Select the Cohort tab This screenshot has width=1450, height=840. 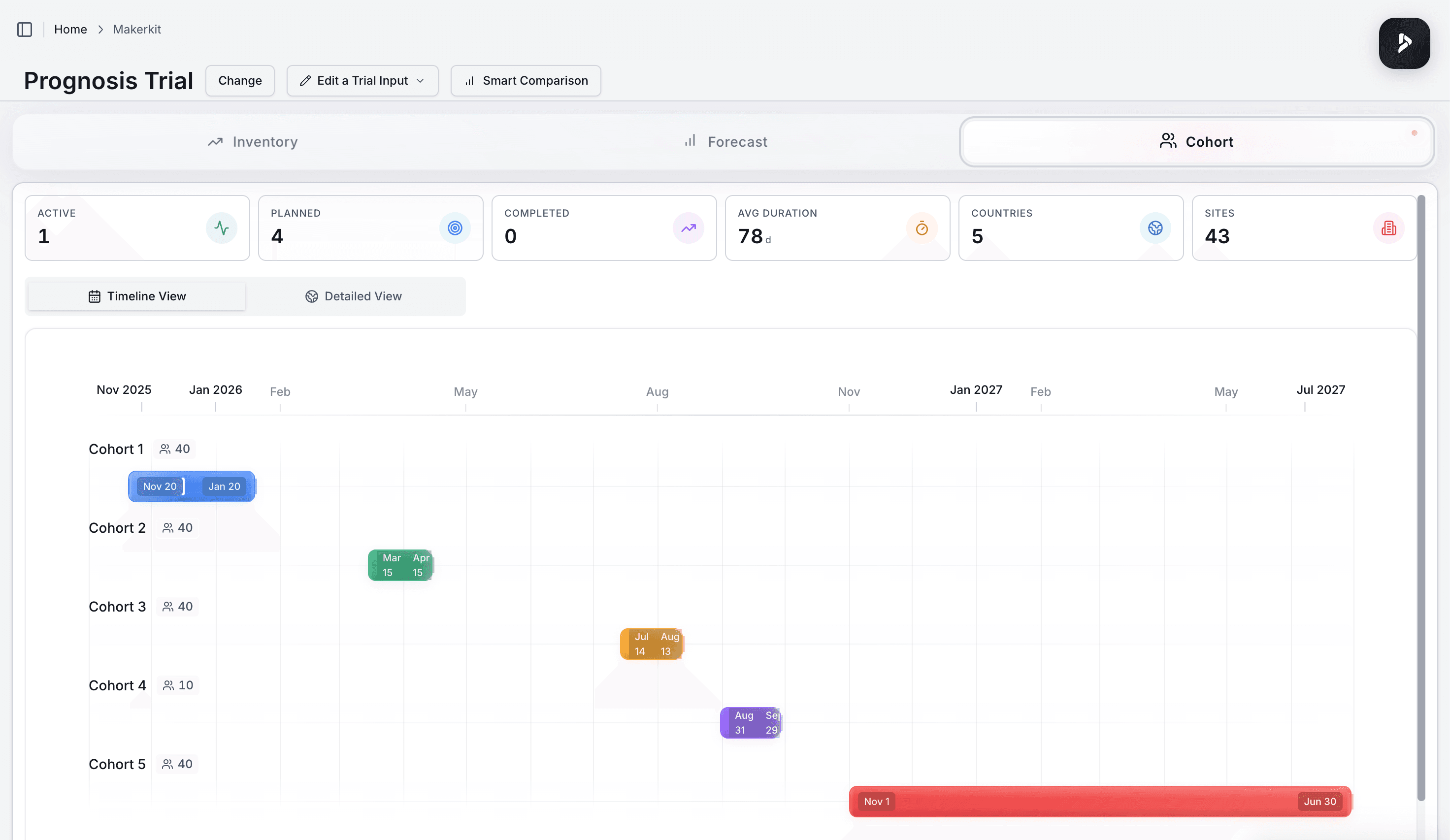coord(1196,141)
